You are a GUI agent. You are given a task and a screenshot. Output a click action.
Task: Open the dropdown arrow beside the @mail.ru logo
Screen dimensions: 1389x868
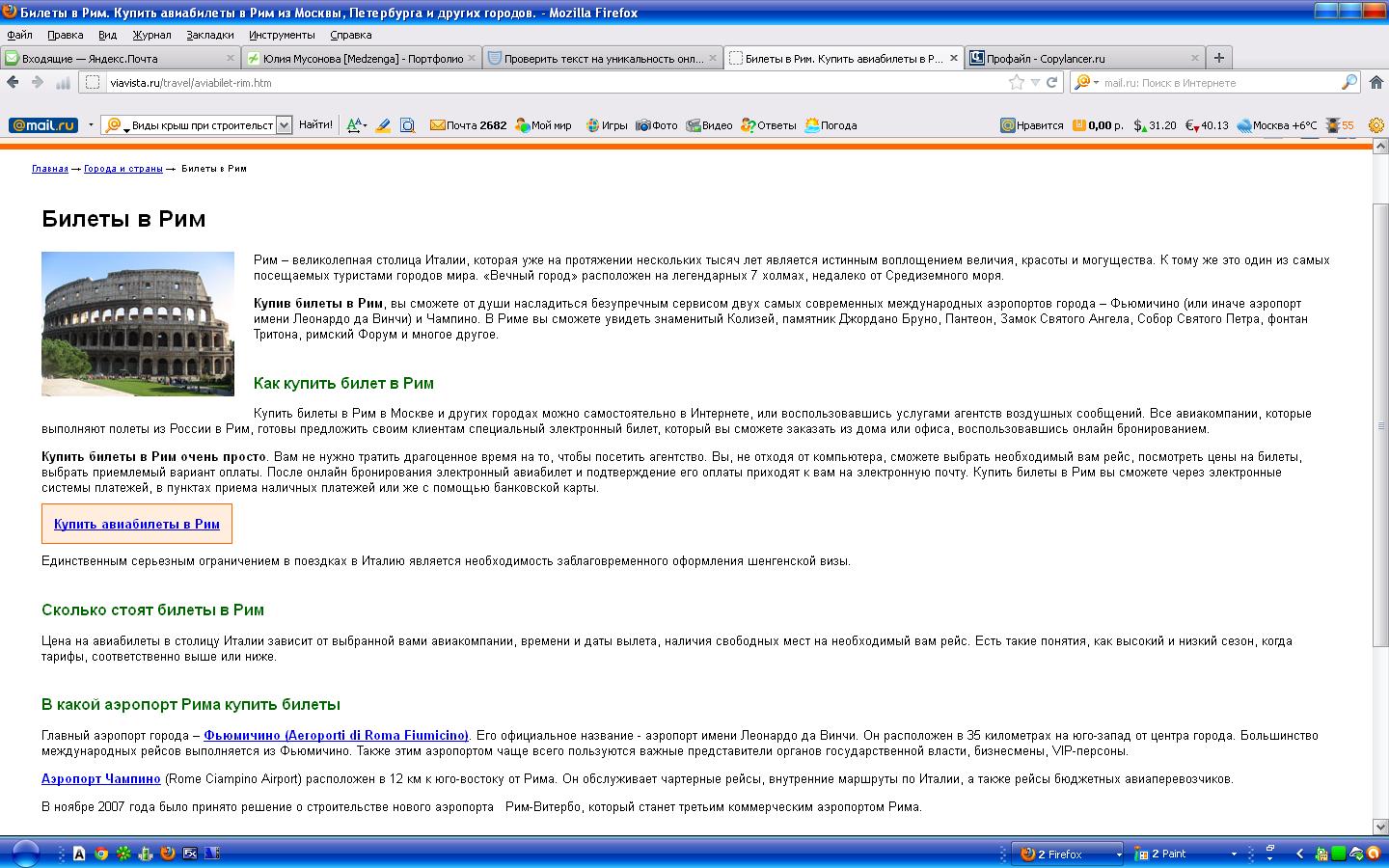(91, 124)
